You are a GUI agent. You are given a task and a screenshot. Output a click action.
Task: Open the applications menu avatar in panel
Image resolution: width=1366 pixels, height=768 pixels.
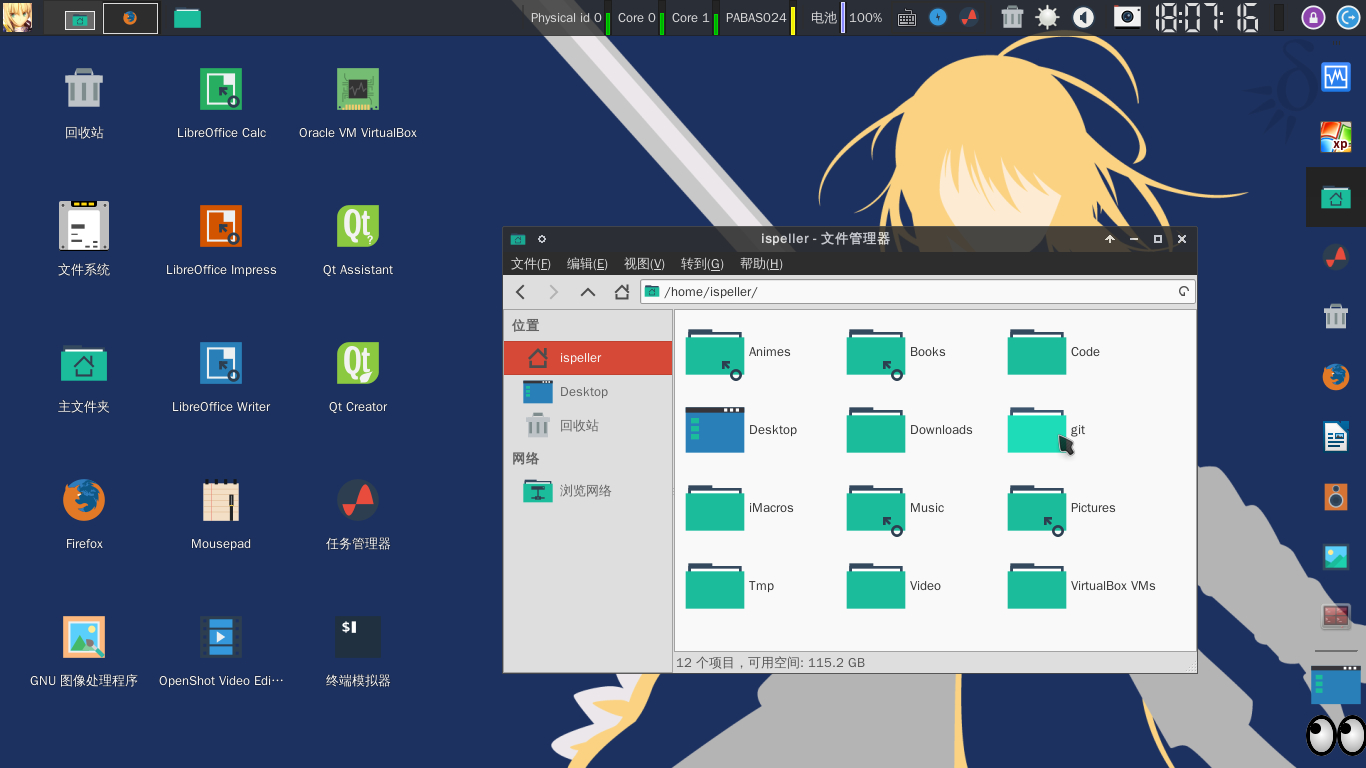[x=17, y=17]
